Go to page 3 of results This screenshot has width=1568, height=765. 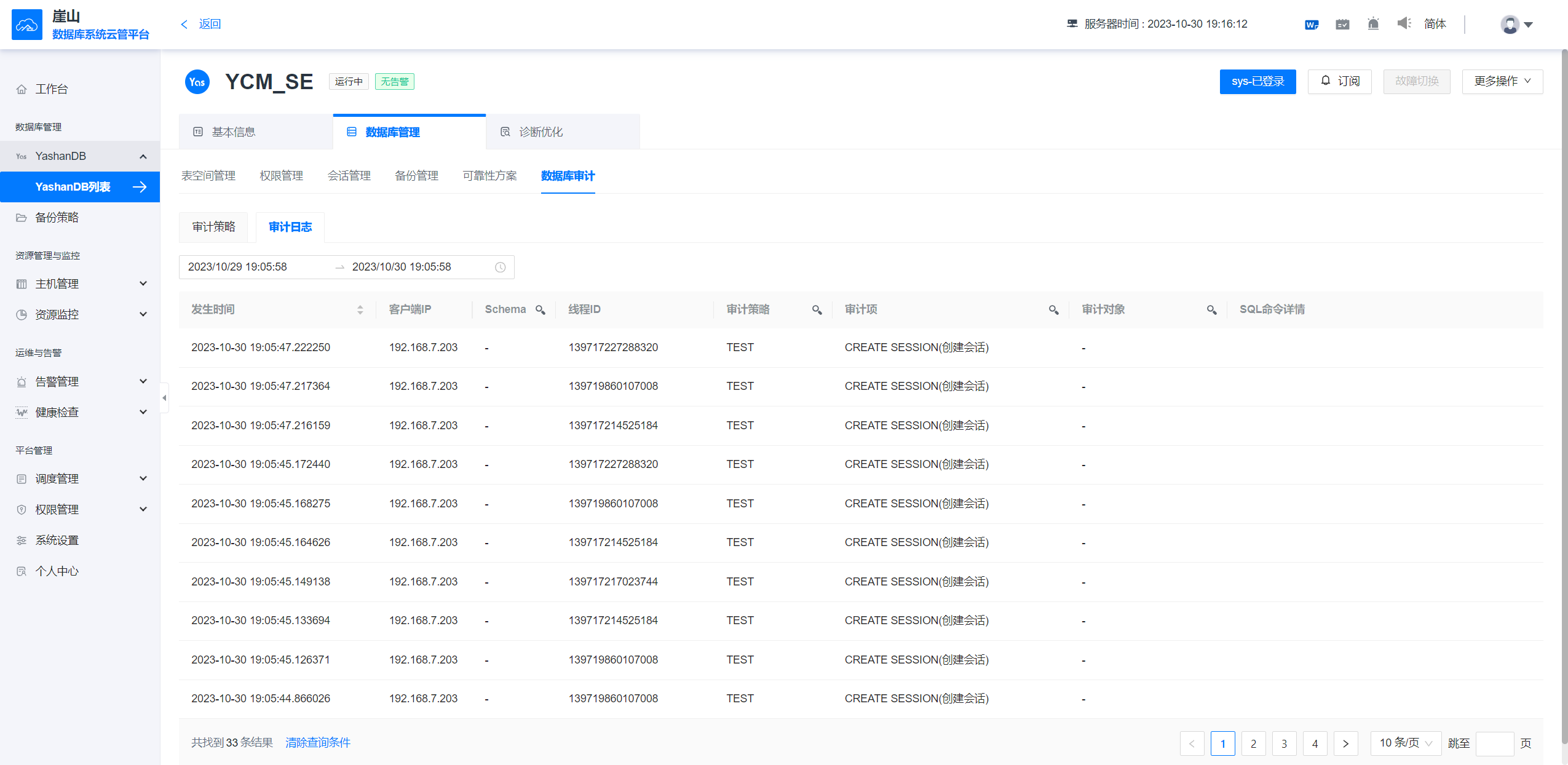click(1284, 743)
